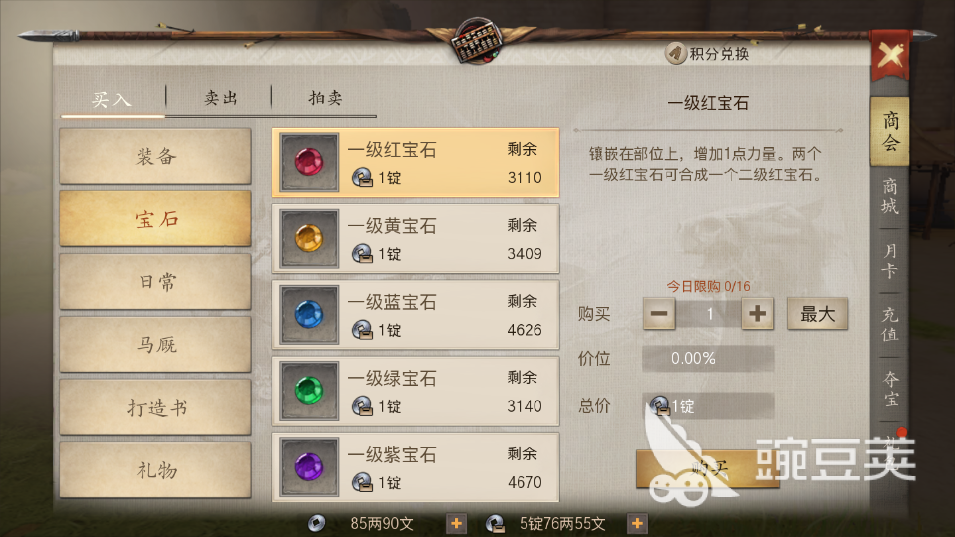Viewport: 955px width, 537px height.
Task: Open the 马厩 category
Action: [155, 345]
